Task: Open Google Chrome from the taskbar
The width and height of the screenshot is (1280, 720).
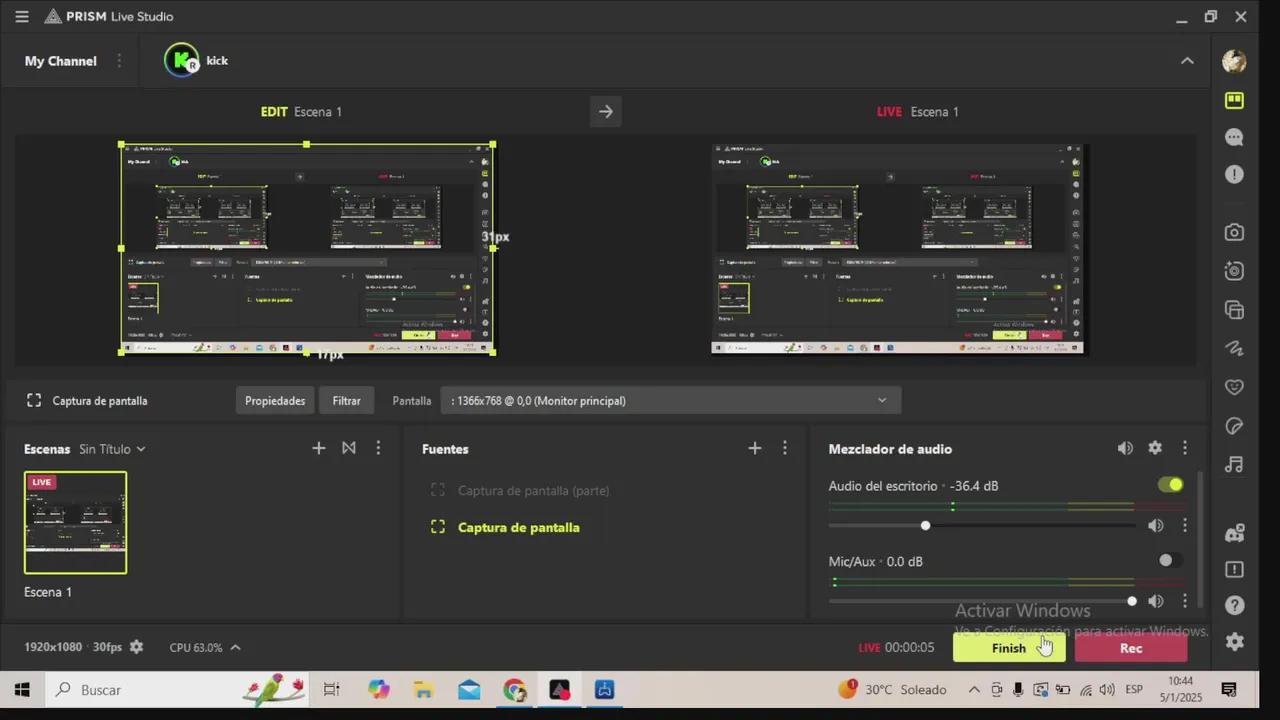Action: (x=514, y=689)
